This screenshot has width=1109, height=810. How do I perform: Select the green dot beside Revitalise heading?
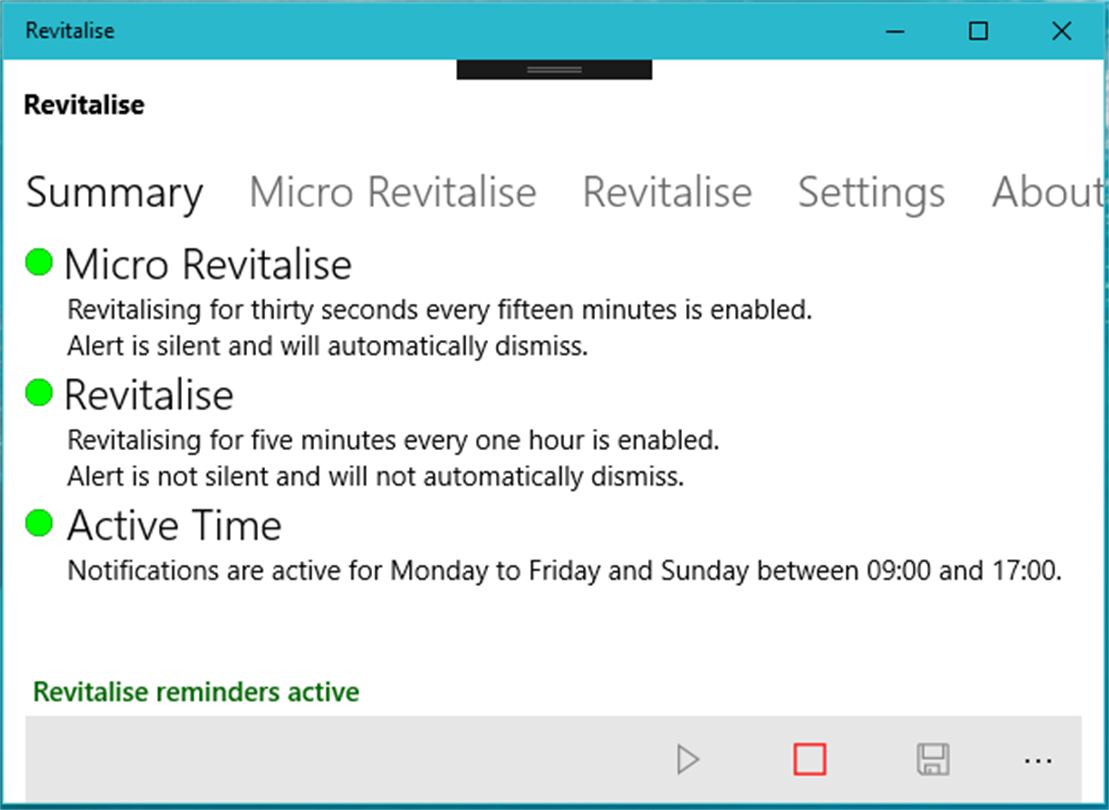pyautogui.click(x=39, y=393)
